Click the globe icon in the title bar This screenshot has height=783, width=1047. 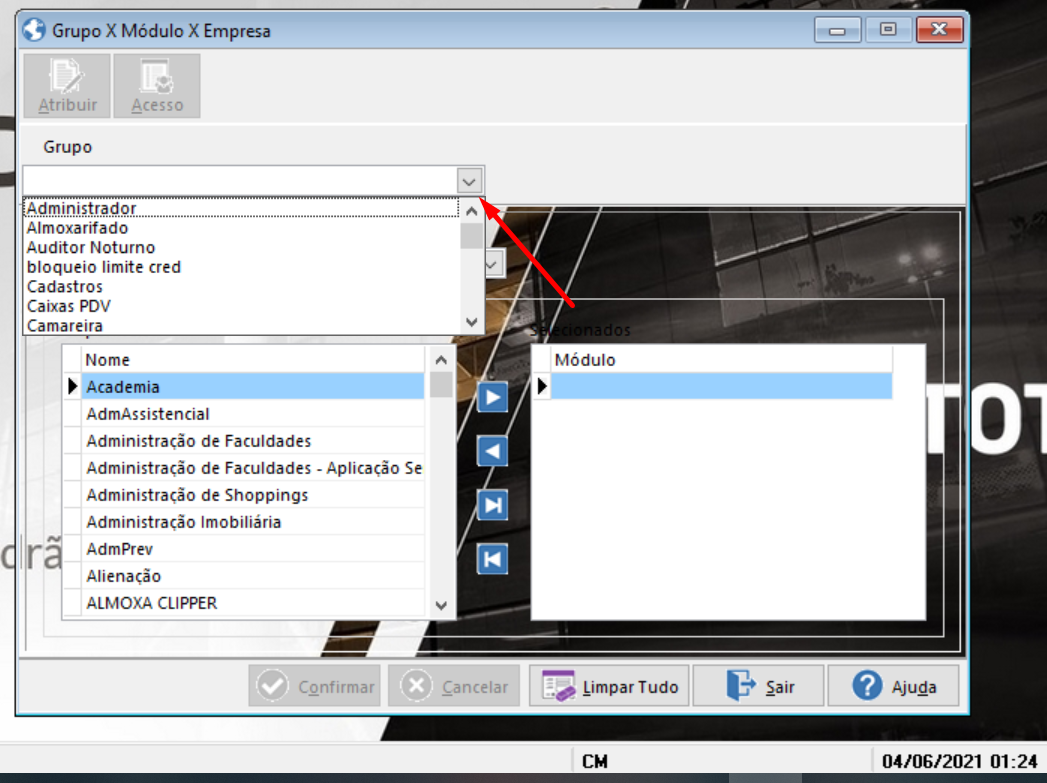tap(33, 30)
